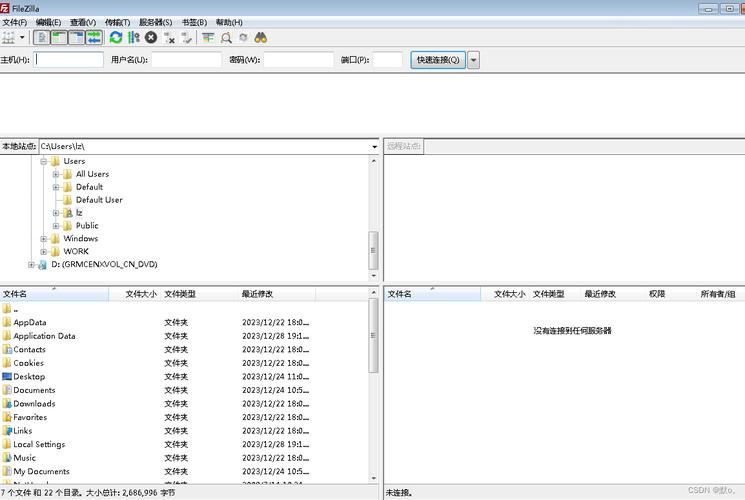The height and width of the screenshot is (500, 745).
Task: Expand the All Users tree node
Action: 56,174
